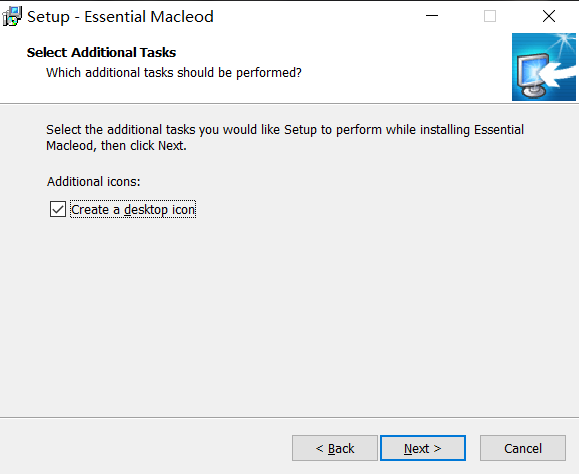The width and height of the screenshot is (579, 474).
Task: Click 'Which additional tasks should be performed?' subtitle
Action: pos(174,72)
